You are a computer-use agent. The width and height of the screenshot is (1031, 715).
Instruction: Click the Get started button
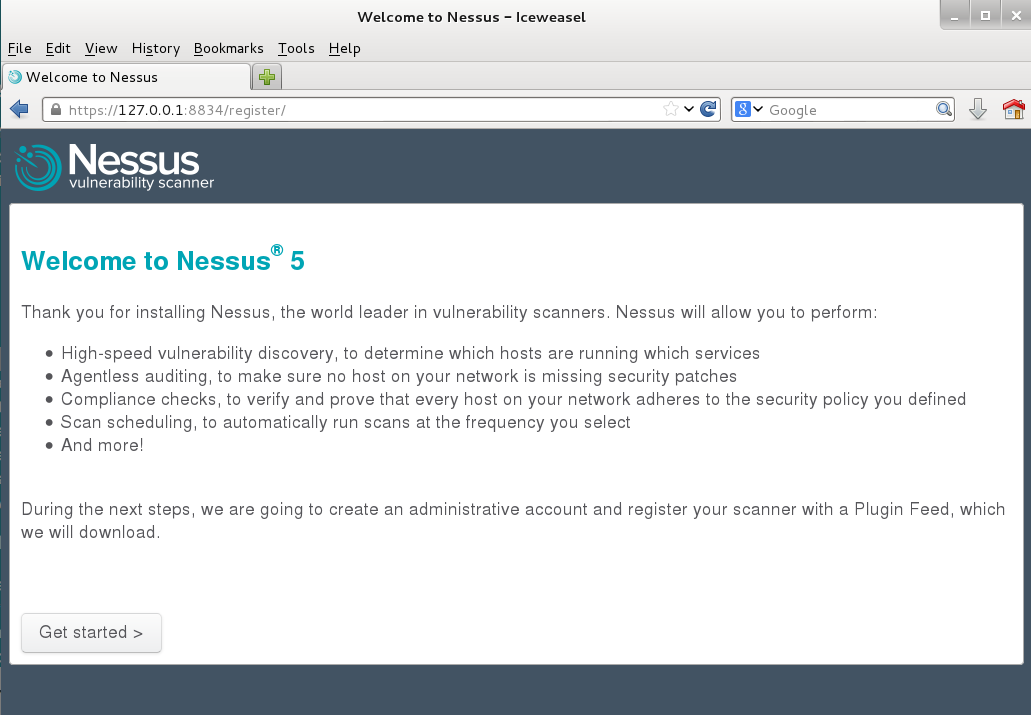click(x=91, y=633)
